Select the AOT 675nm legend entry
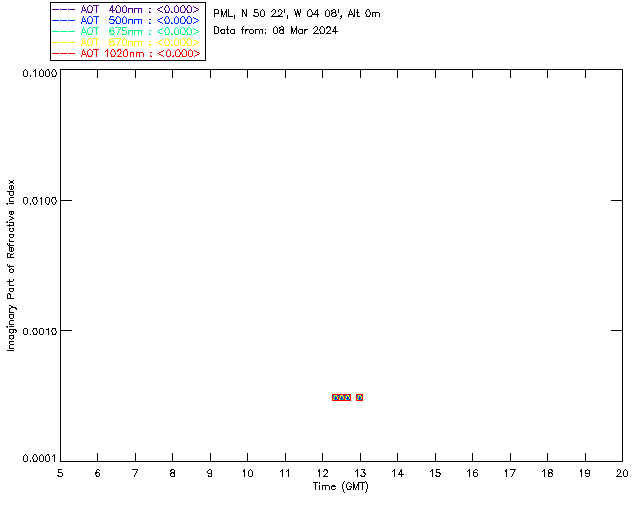This screenshot has width=640, height=512. 126,31
